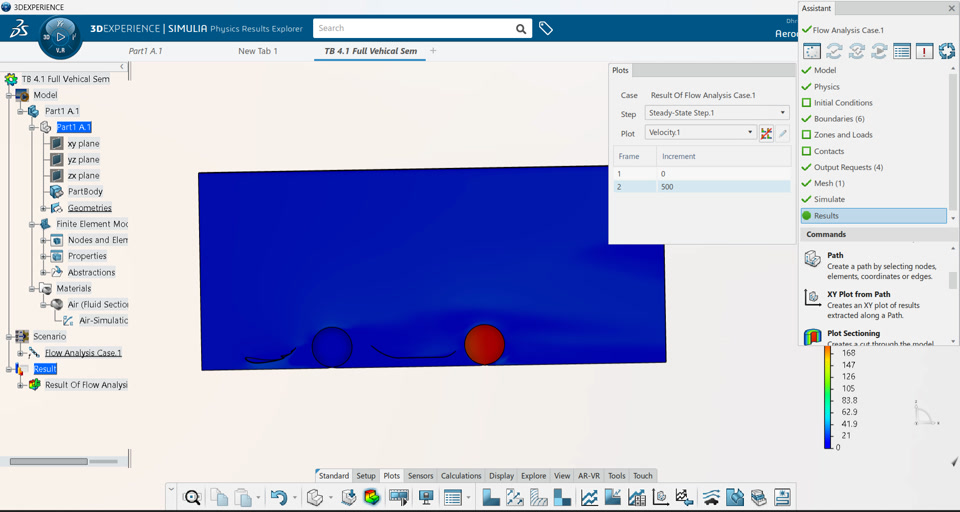Select frame 2 increment 500 row
This screenshot has width=960, height=512.
coord(702,187)
